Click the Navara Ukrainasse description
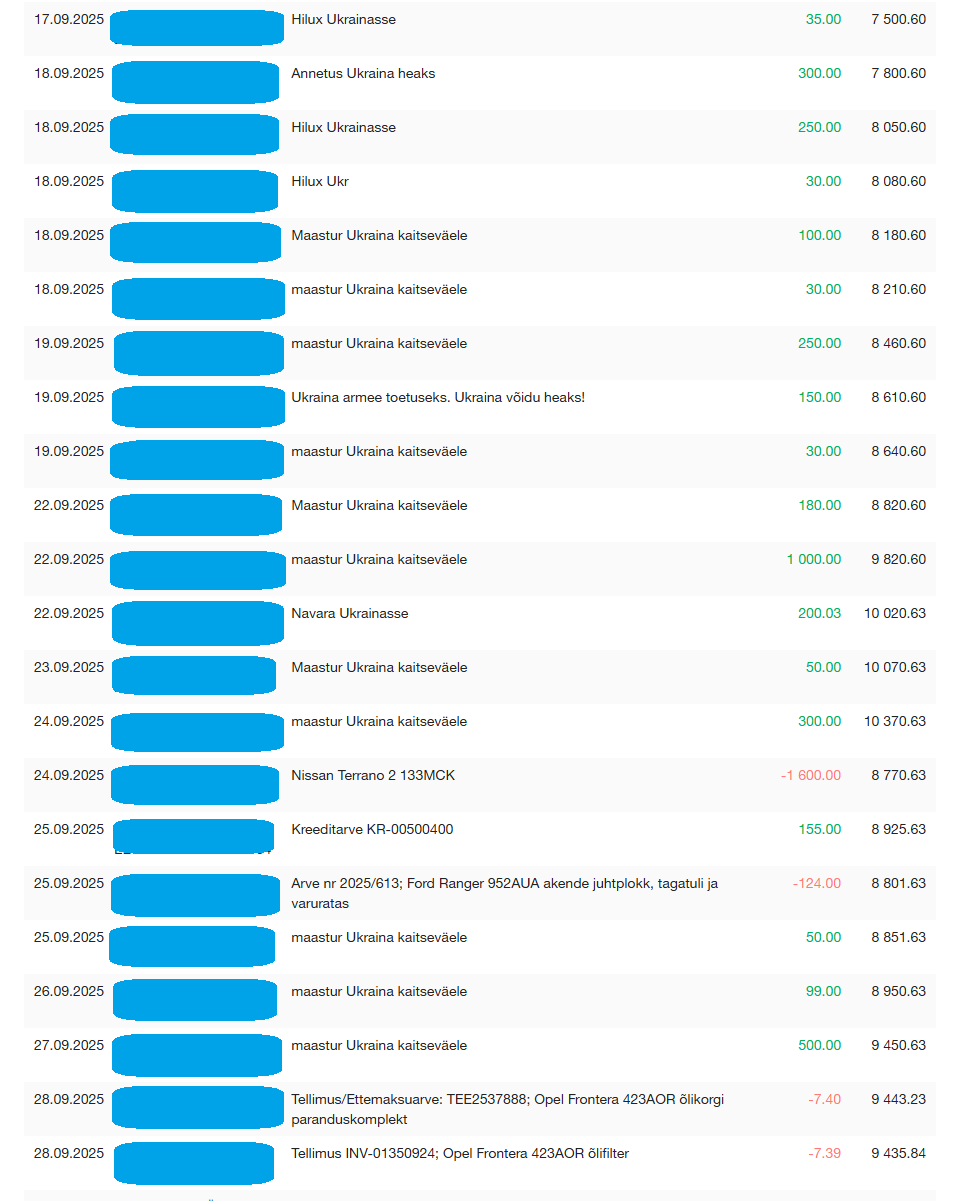Image resolution: width=955 pixels, height=1201 pixels. 349,613
